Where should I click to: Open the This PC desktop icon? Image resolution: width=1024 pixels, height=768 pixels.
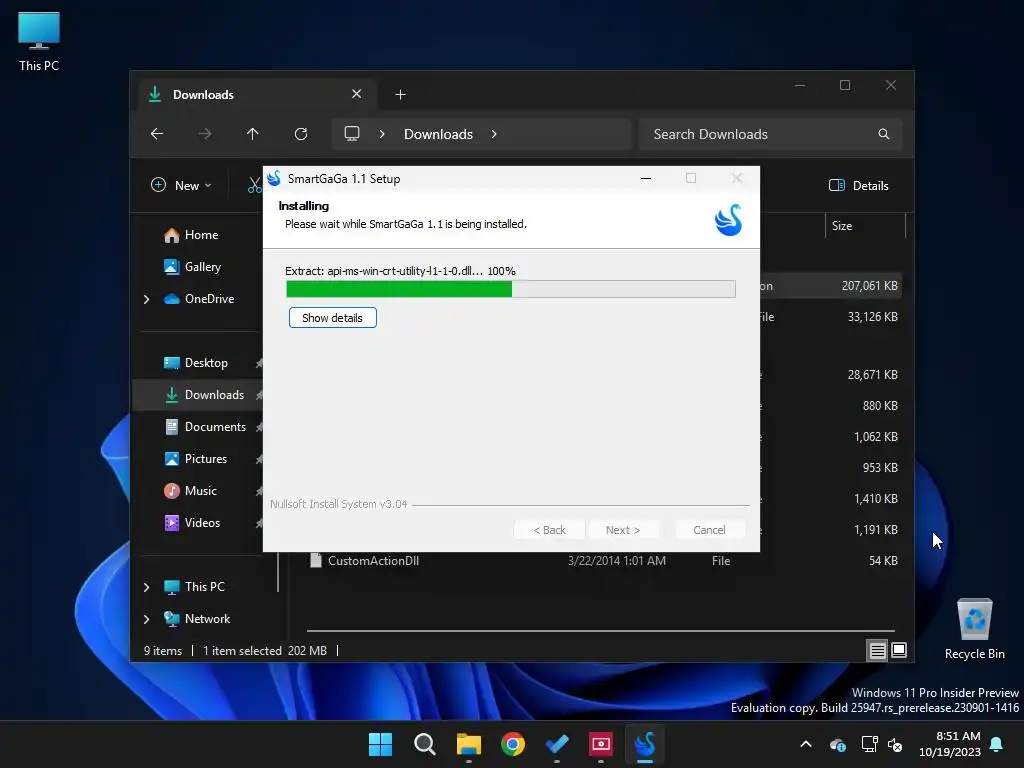39,41
